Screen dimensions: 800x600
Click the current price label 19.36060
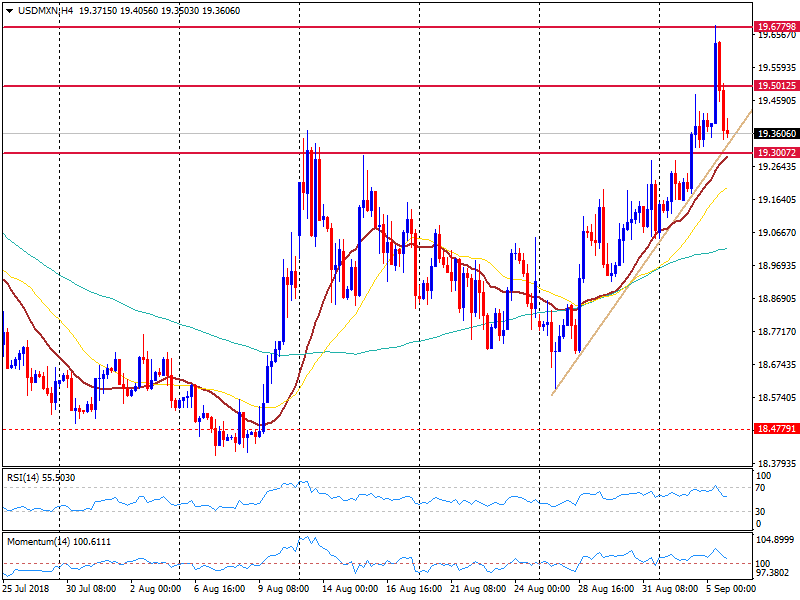pyautogui.click(x=776, y=134)
